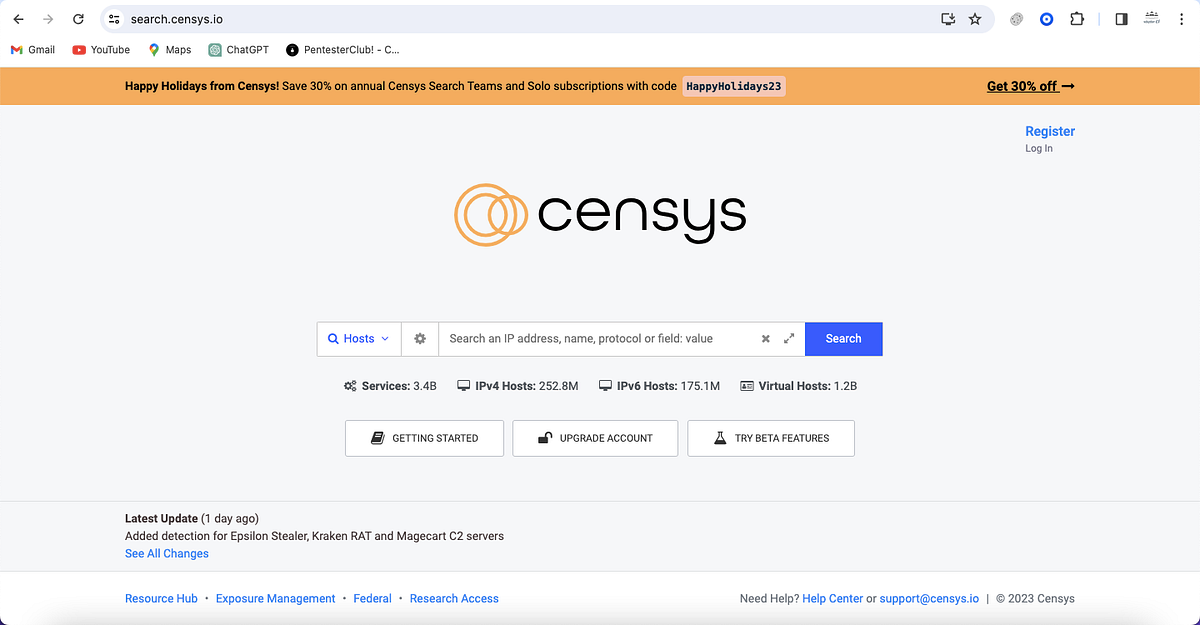The image size is (1200, 625).
Task: Click Get 30% off link
Action: [1030, 86]
